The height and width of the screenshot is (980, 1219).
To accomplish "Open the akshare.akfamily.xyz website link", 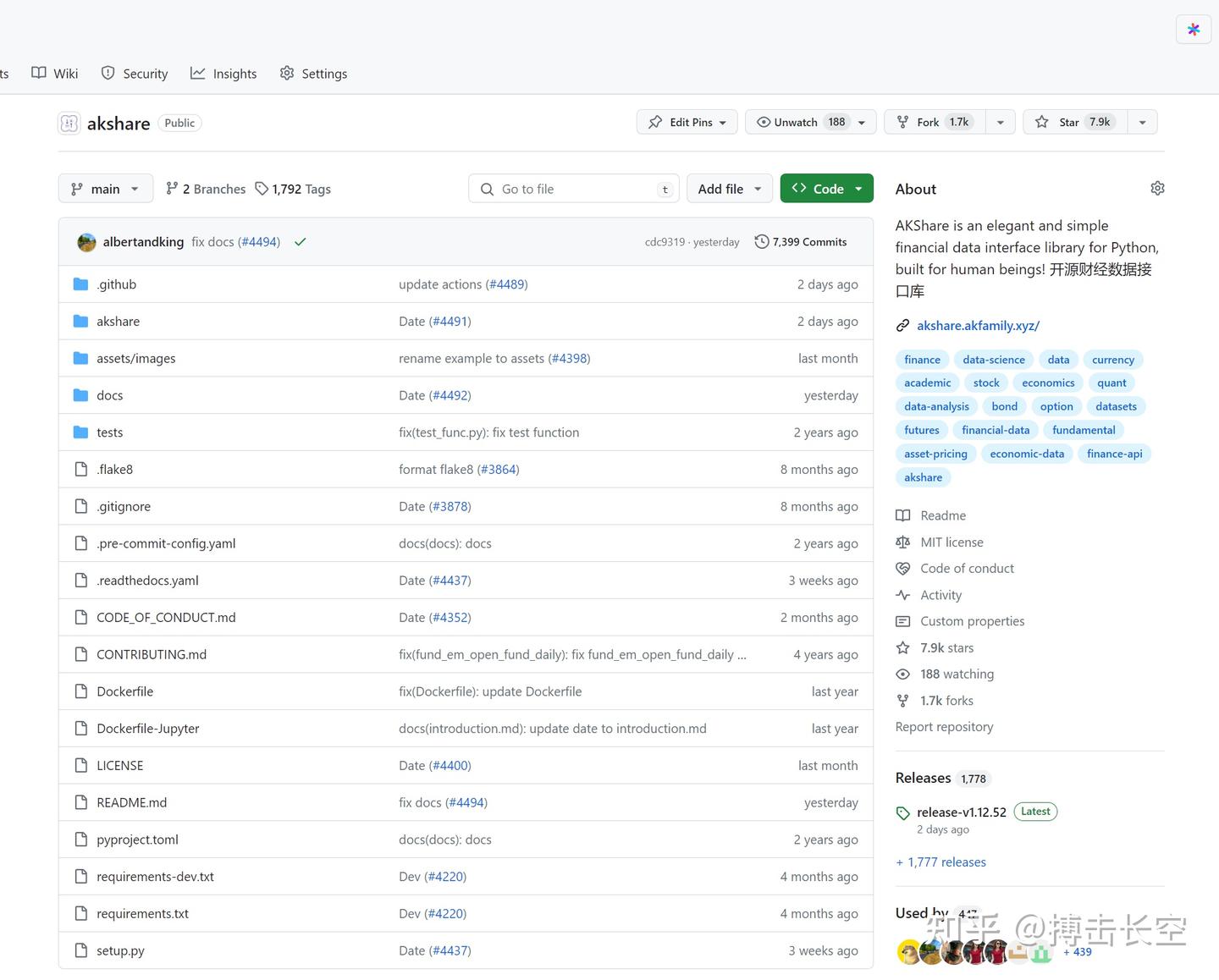I will pyautogui.click(x=978, y=326).
